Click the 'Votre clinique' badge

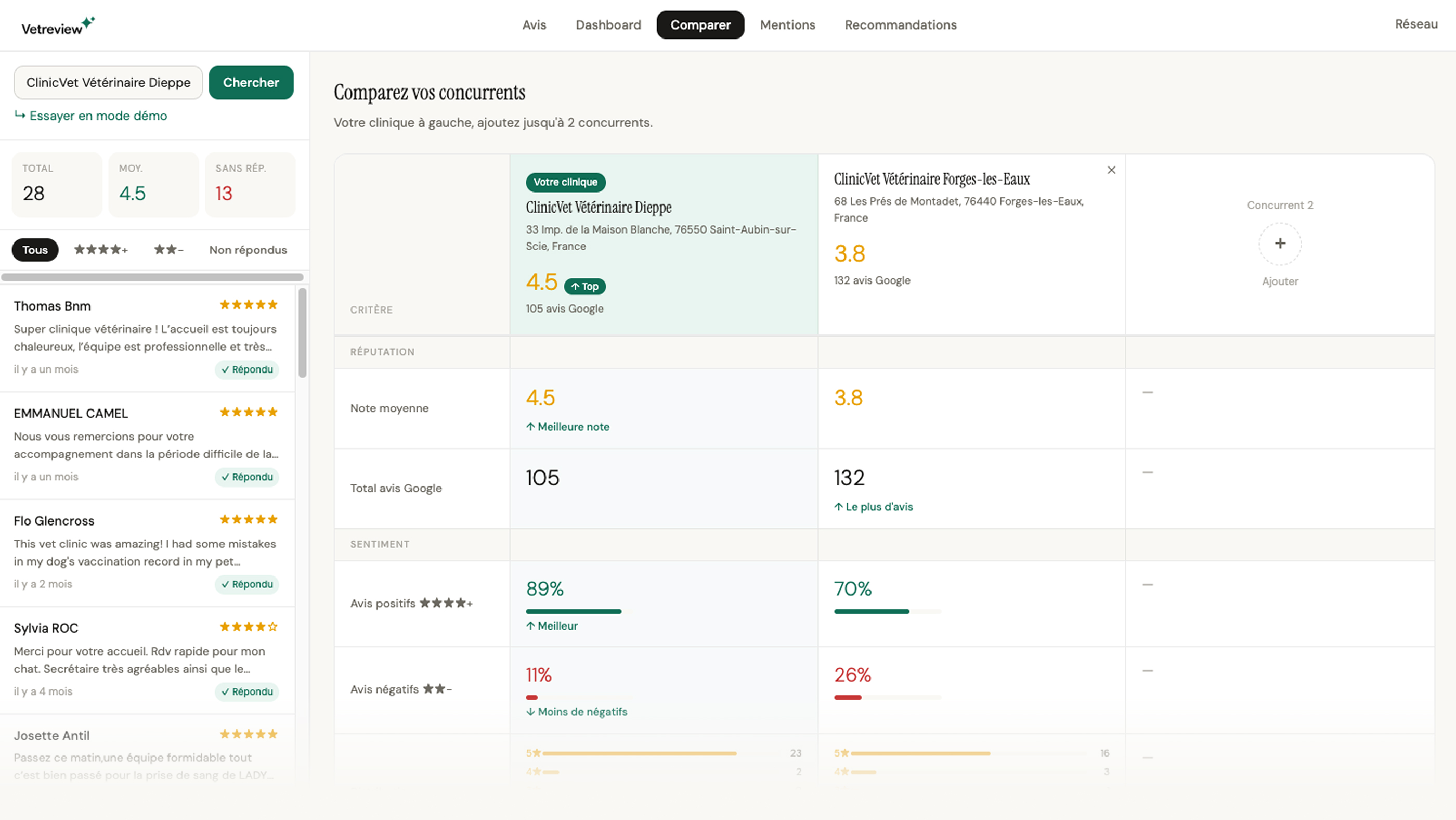[x=566, y=182]
